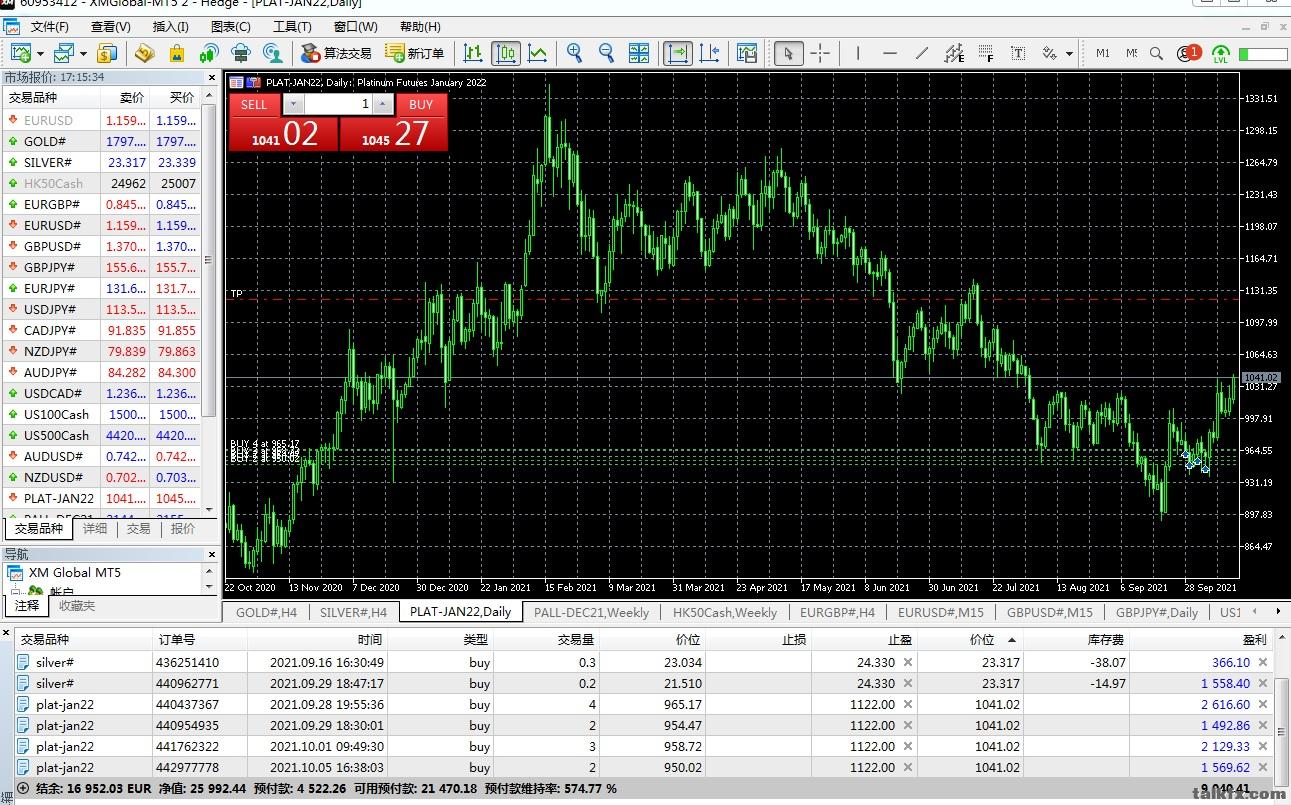Click the signals icon
This screenshot has width=1291, height=805.
(209, 53)
